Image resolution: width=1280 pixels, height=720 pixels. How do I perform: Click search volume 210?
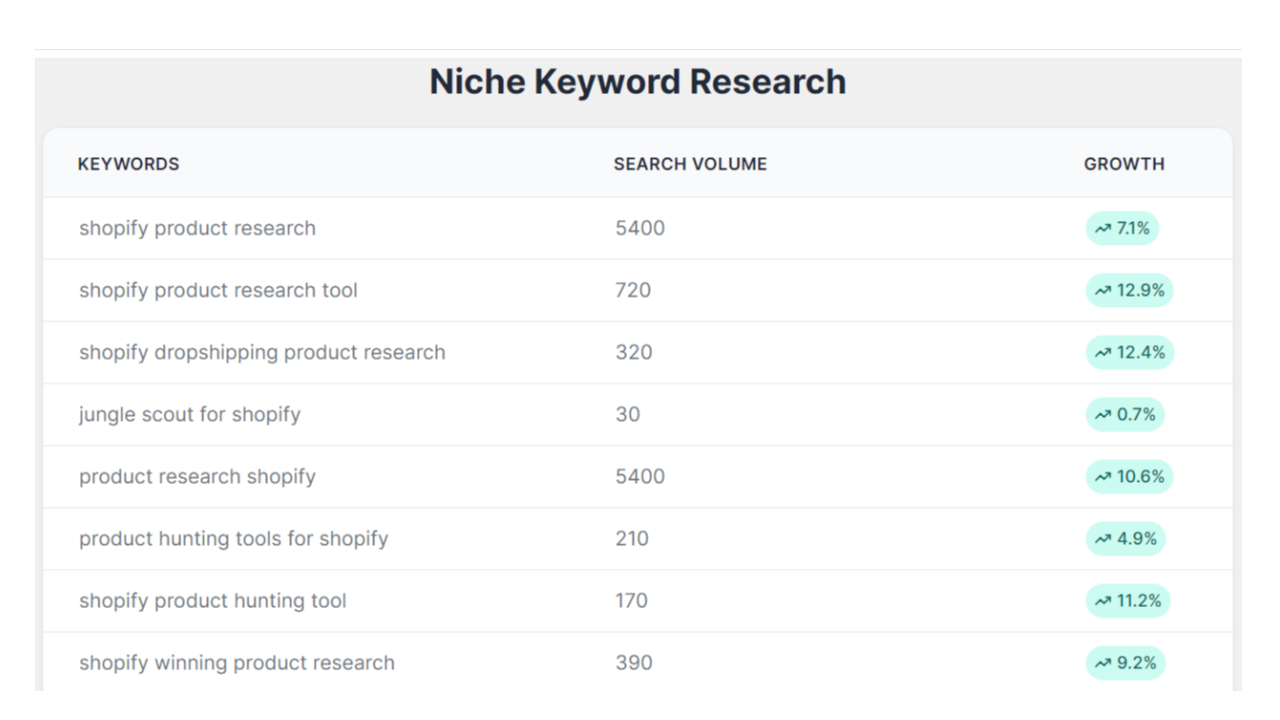(x=632, y=538)
